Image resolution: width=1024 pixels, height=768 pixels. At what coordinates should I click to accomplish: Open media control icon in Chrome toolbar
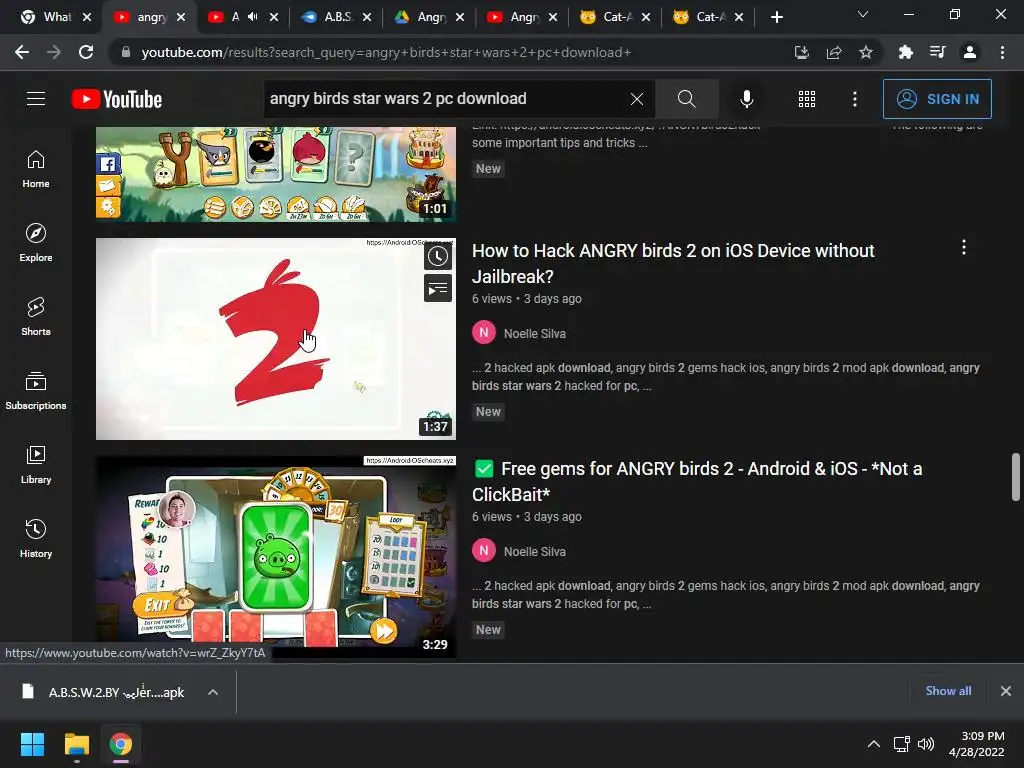coord(937,52)
